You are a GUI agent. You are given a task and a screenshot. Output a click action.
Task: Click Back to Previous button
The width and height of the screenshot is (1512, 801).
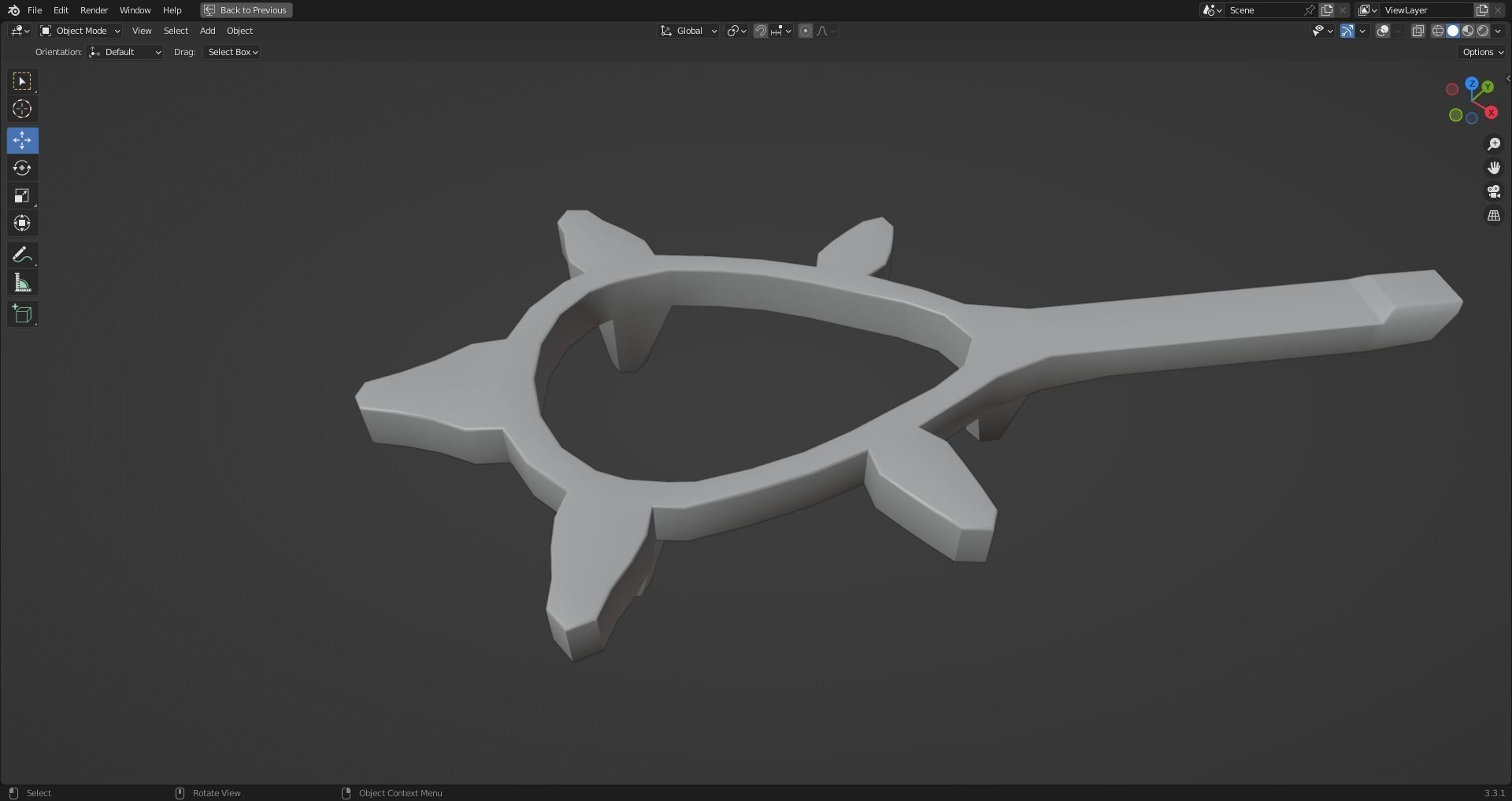click(246, 10)
